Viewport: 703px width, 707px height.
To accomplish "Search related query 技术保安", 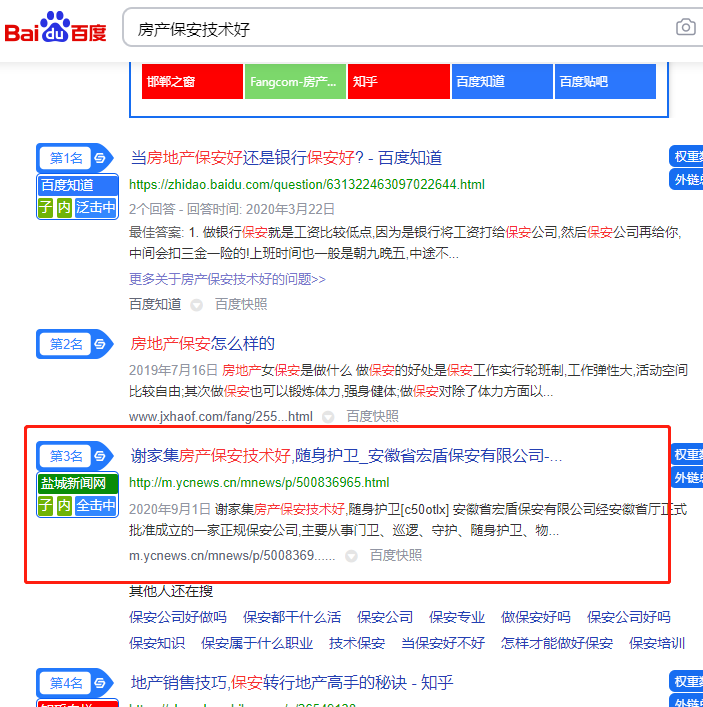I will (357, 643).
